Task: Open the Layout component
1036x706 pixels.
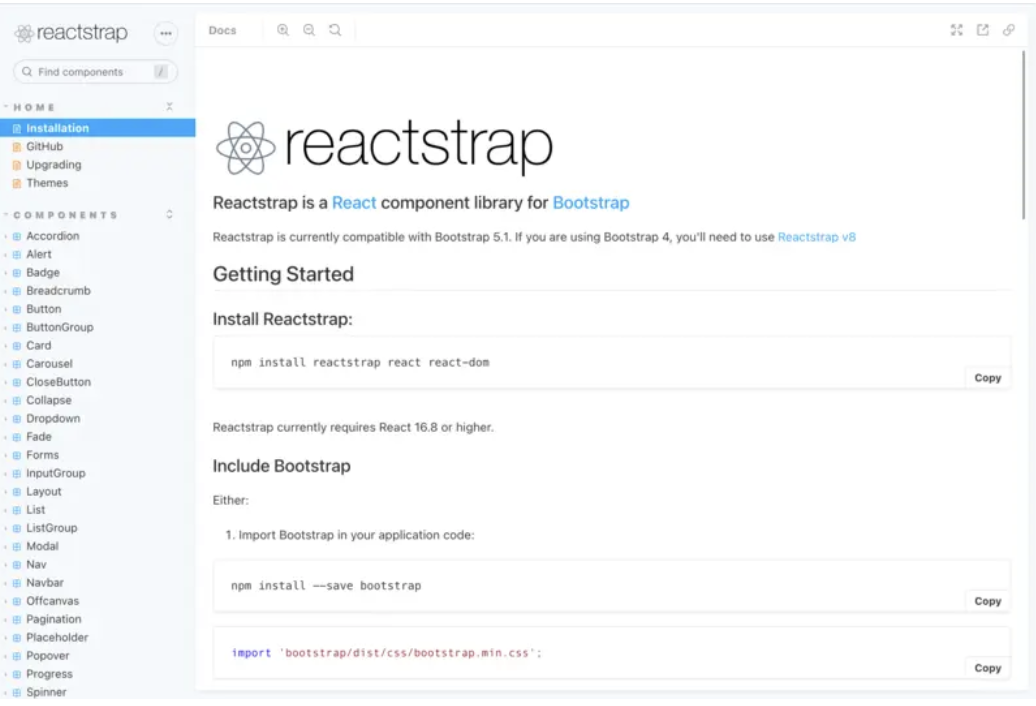Action: coord(44,491)
